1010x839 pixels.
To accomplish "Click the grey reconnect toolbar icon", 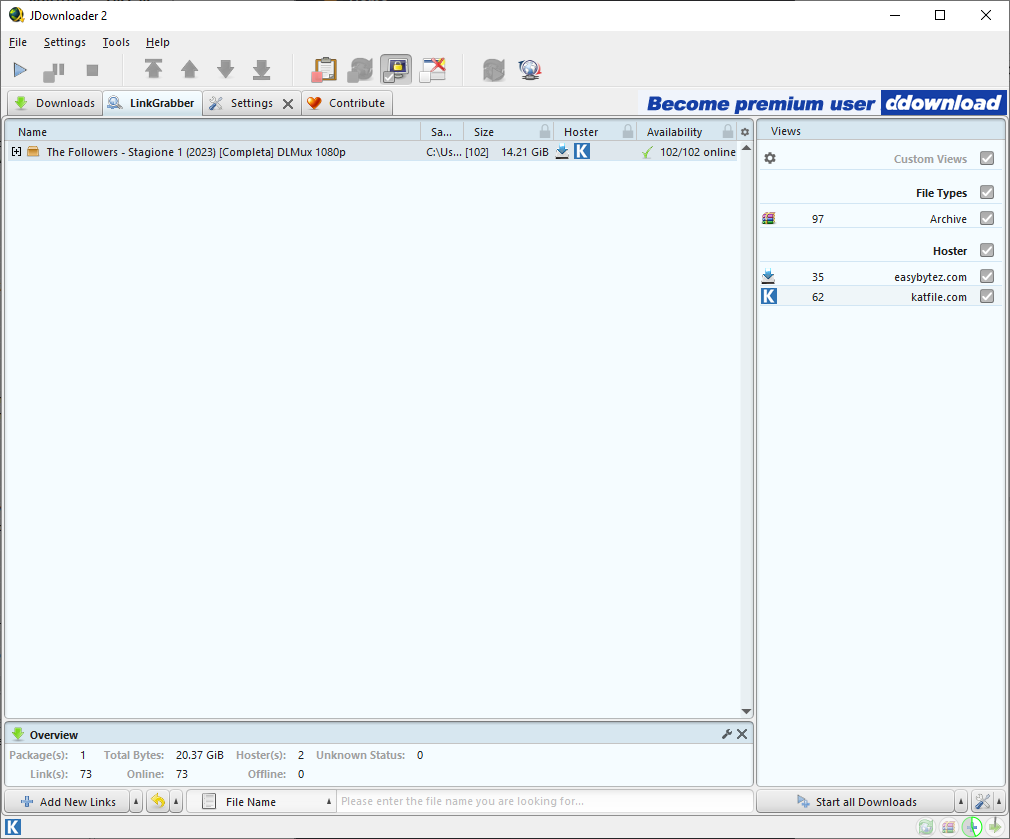I will pyautogui.click(x=493, y=70).
